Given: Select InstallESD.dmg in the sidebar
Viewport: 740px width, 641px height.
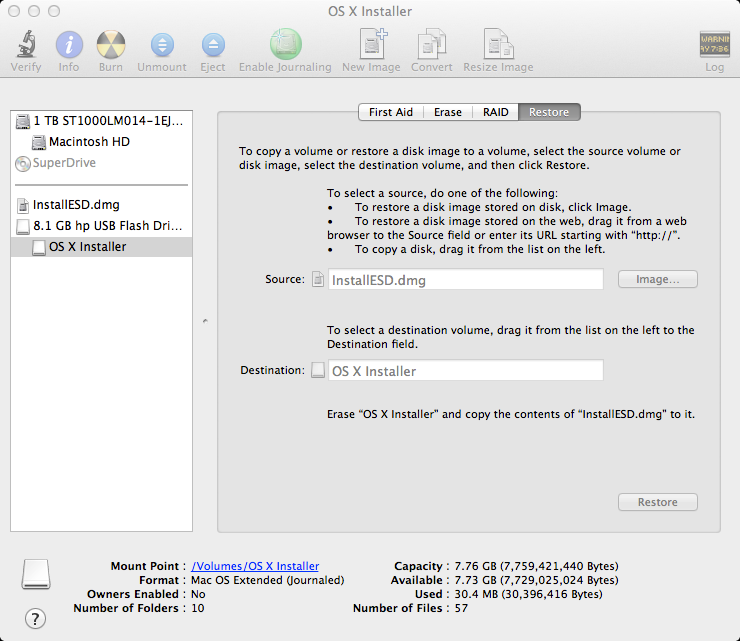Looking at the screenshot, I should coord(101,205).
